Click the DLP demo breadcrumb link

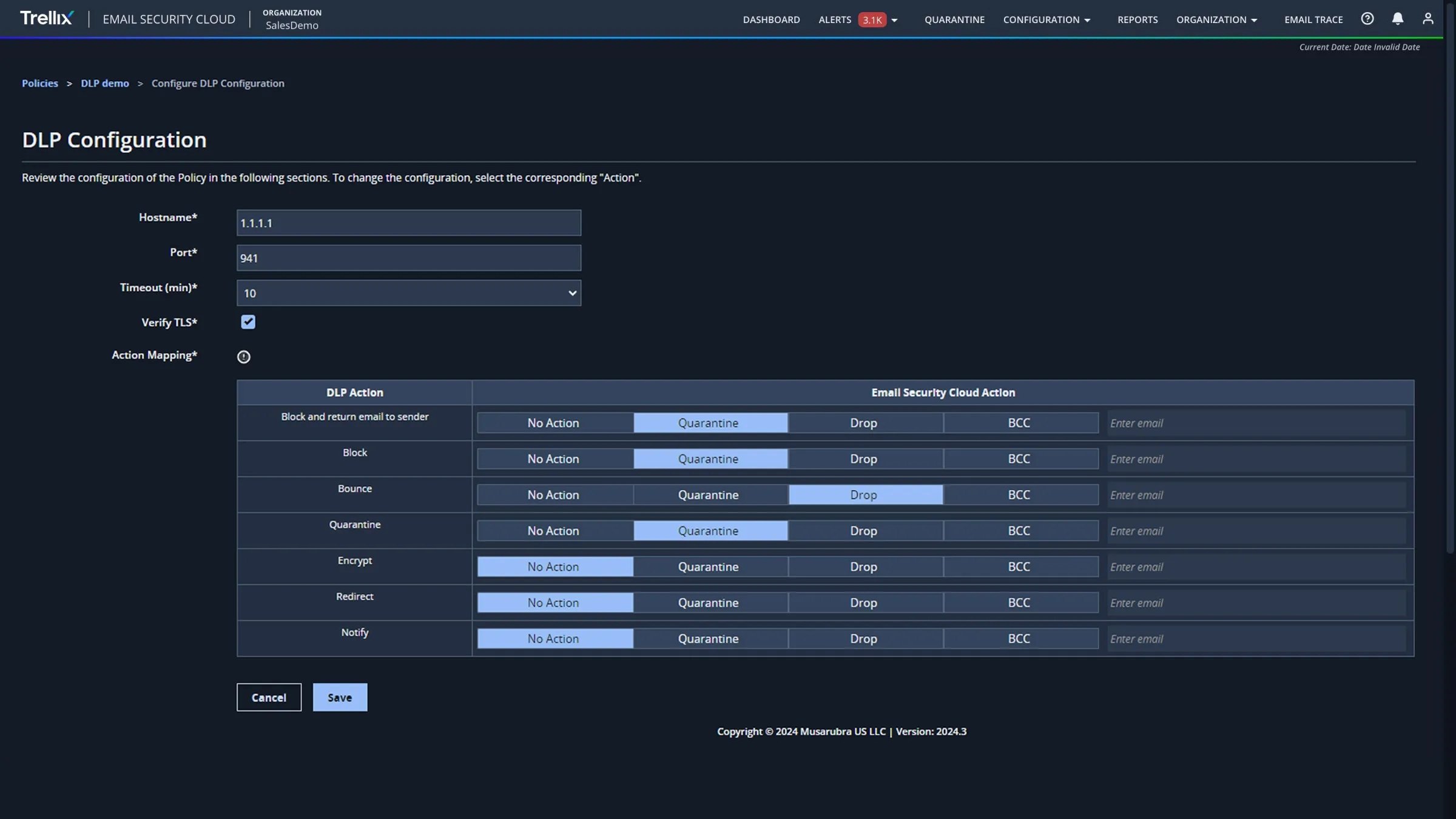click(105, 83)
